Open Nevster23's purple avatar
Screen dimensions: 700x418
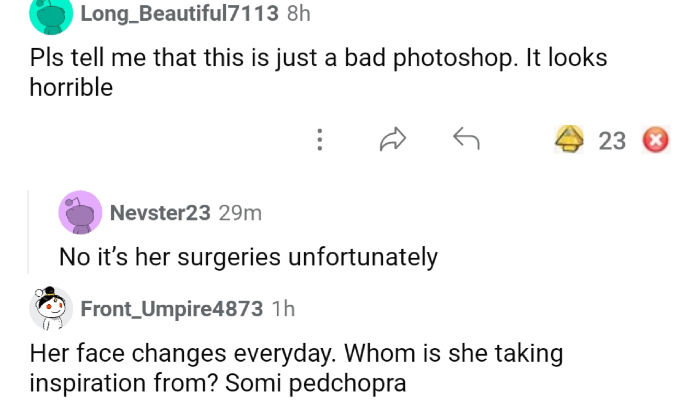point(80,212)
